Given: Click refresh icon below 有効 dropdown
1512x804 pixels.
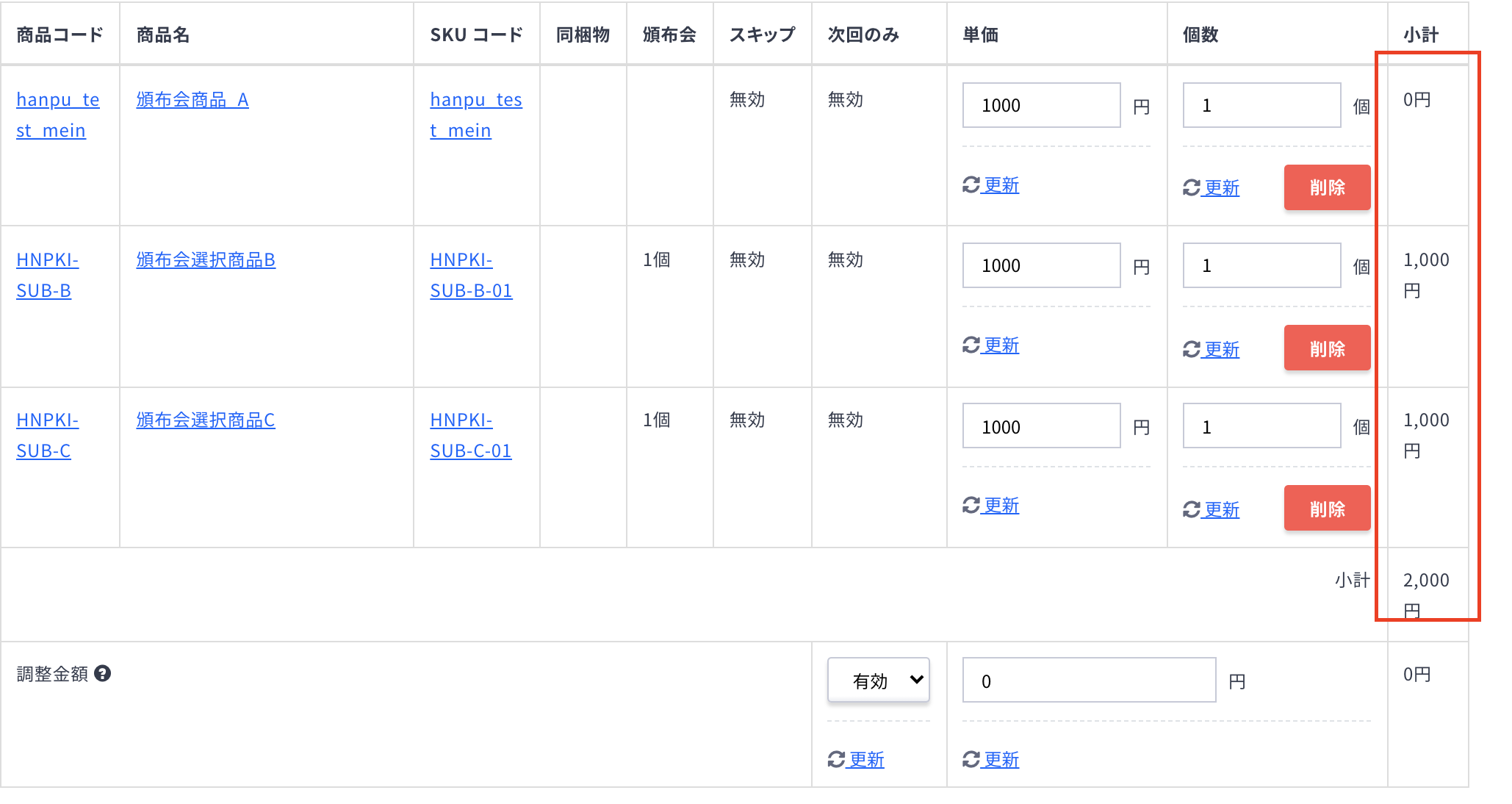Looking at the screenshot, I should 836,760.
